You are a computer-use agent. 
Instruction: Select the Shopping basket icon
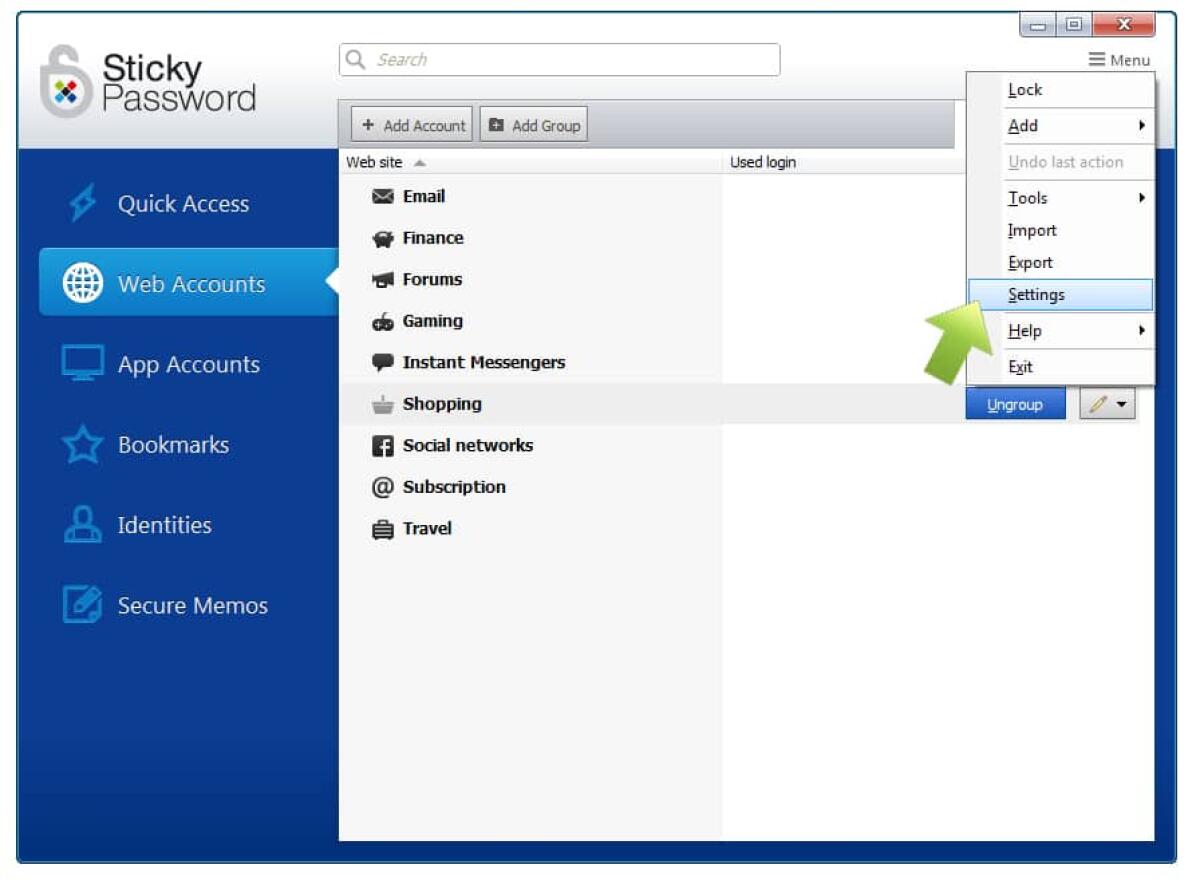tap(383, 404)
